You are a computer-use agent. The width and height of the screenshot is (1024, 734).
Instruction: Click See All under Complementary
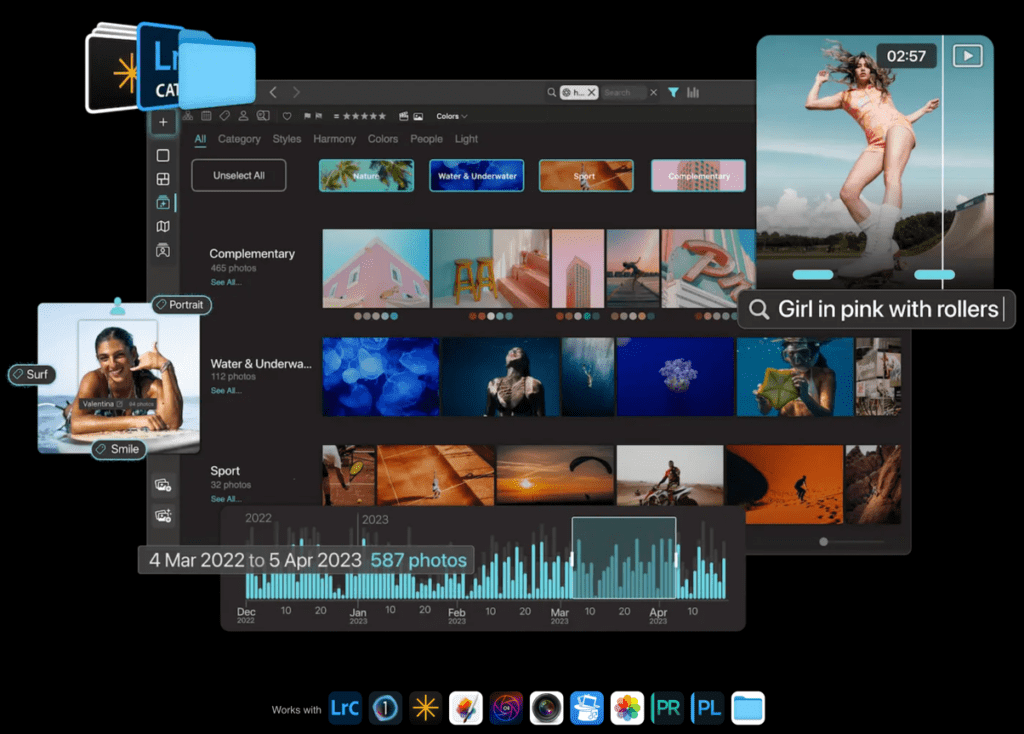coord(225,283)
